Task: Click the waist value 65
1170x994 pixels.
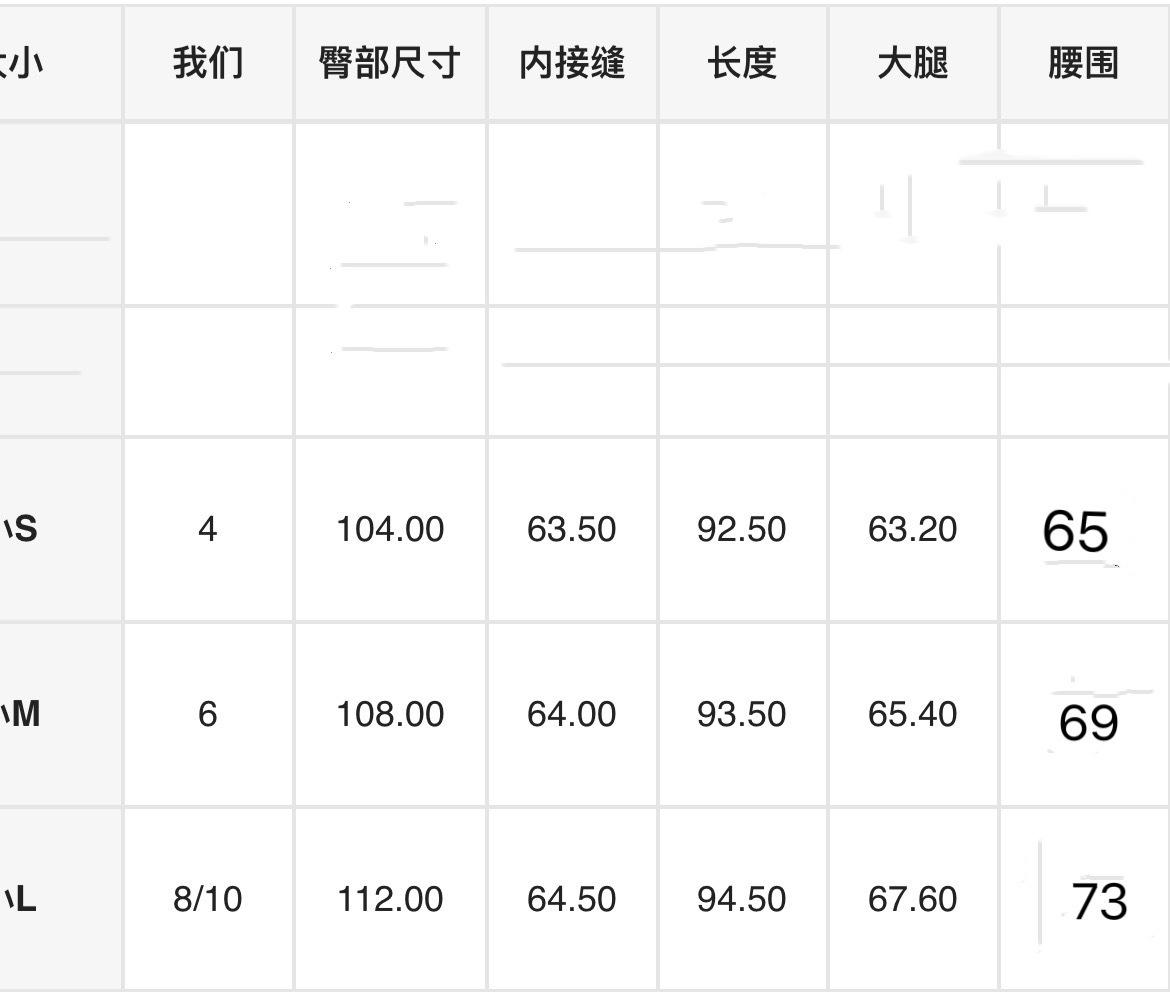Action: [1076, 531]
